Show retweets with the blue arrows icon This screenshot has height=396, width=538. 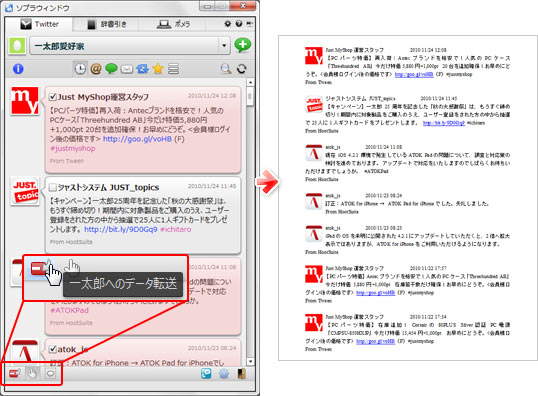click(142, 69)
